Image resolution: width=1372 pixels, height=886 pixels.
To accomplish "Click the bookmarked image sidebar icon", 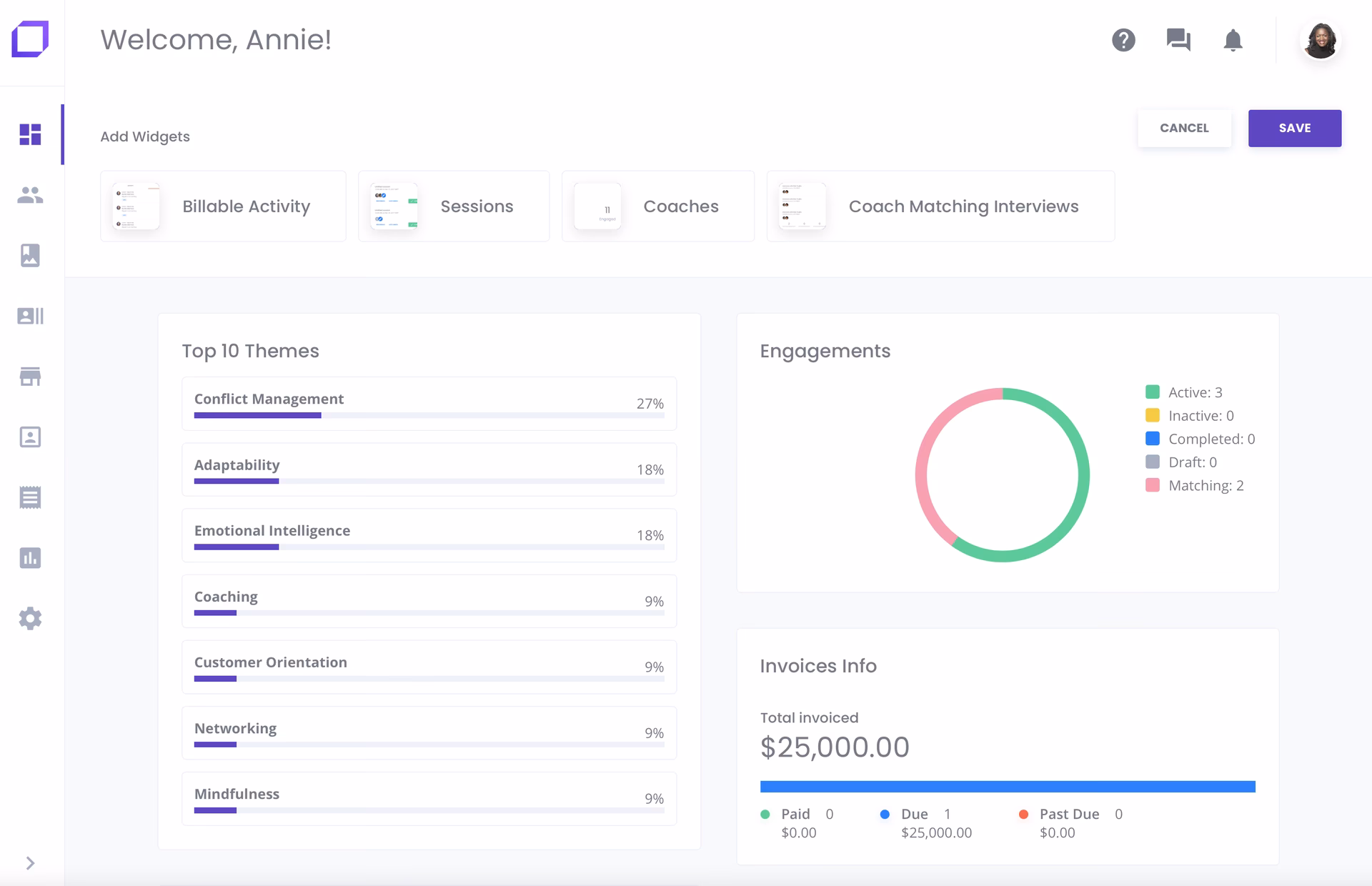I will coord(30,255).
